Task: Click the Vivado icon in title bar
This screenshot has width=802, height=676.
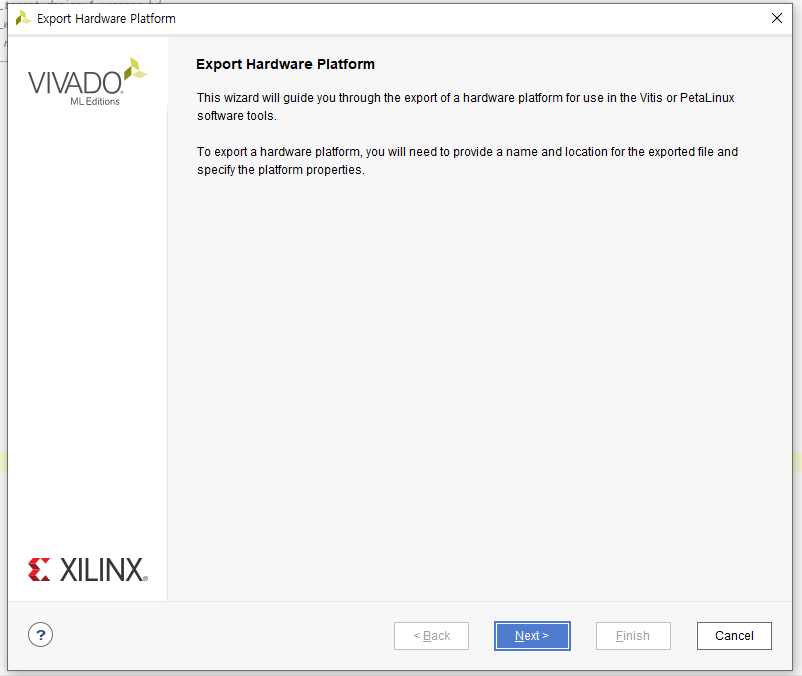Action: (x=23, y=19)
